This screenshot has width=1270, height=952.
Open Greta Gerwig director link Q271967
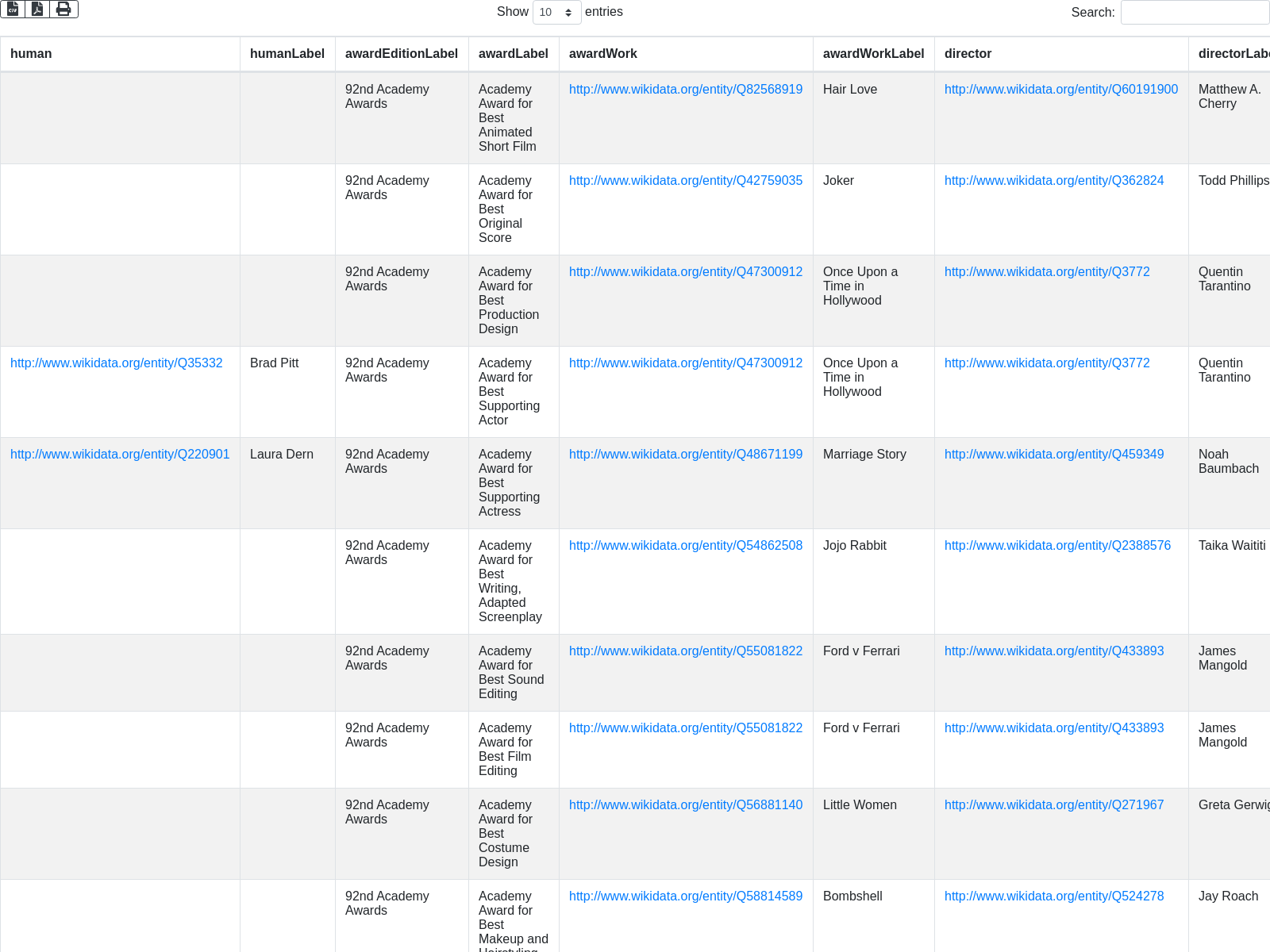1054,805
